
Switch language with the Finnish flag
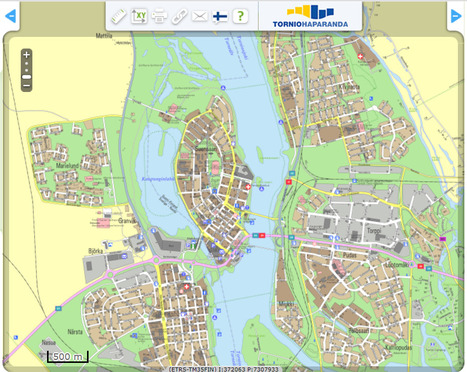[220, 16]
